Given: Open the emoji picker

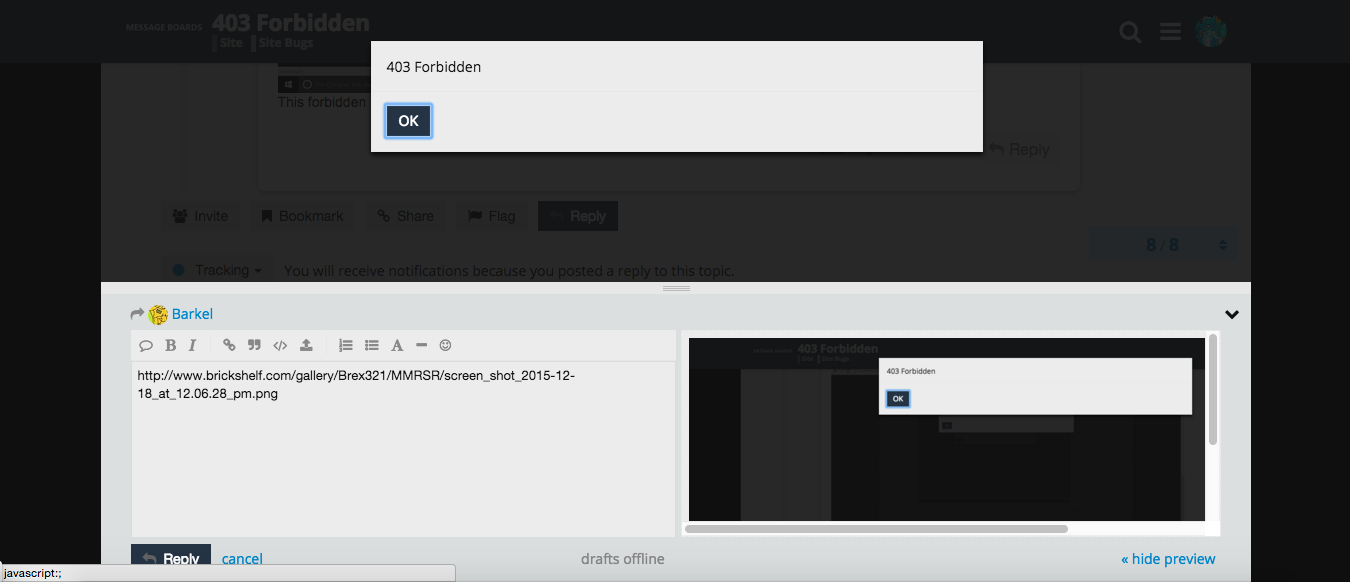Looking at the screenshot, I should tap(445, 345).
